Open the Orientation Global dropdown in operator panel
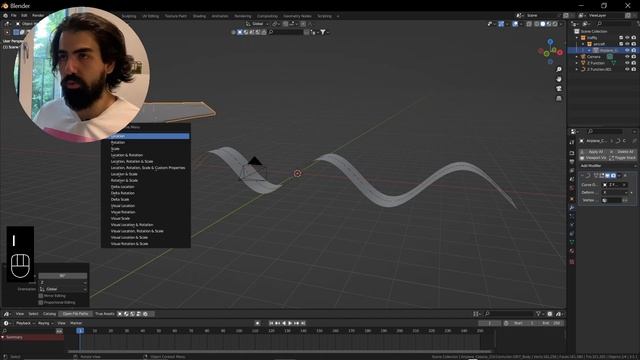640x360 pixels. [63, 289]
